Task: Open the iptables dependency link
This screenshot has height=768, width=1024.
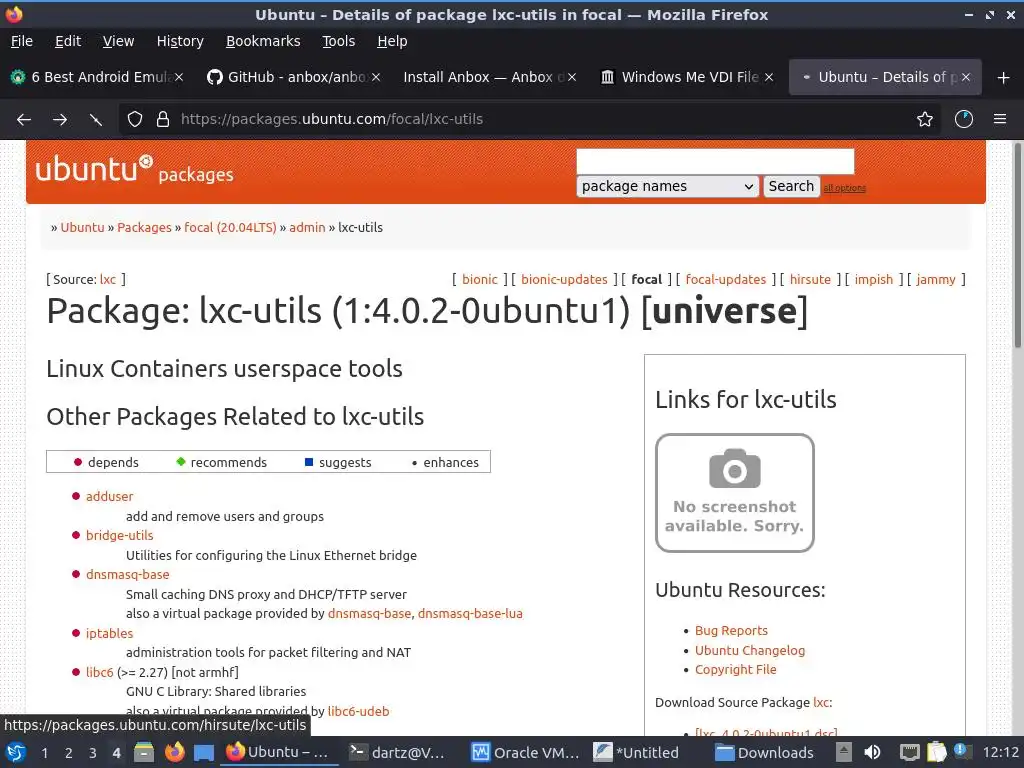Action: tap(110, 633)
